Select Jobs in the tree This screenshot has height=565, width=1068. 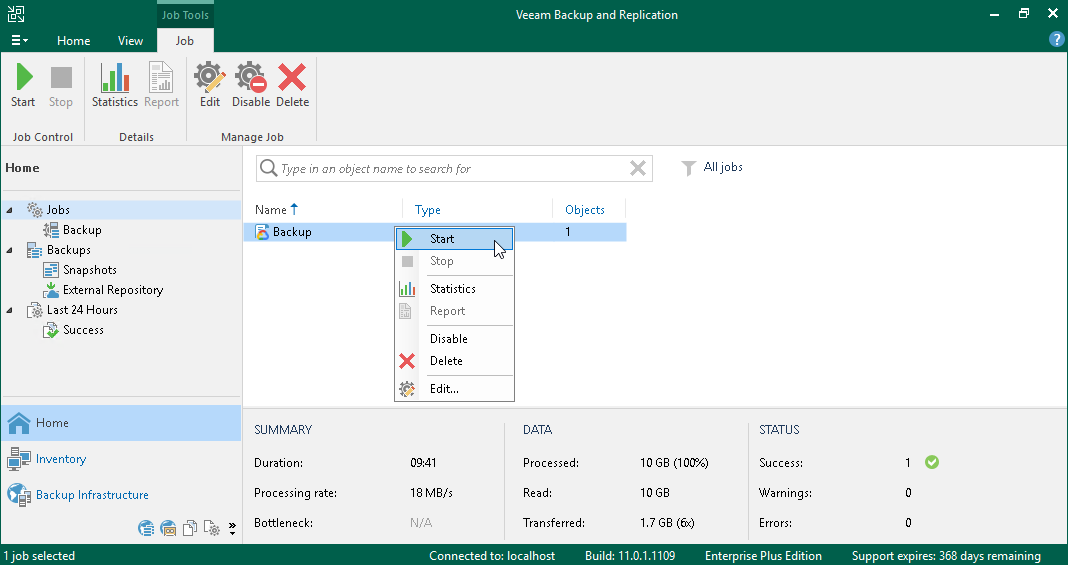58,210
